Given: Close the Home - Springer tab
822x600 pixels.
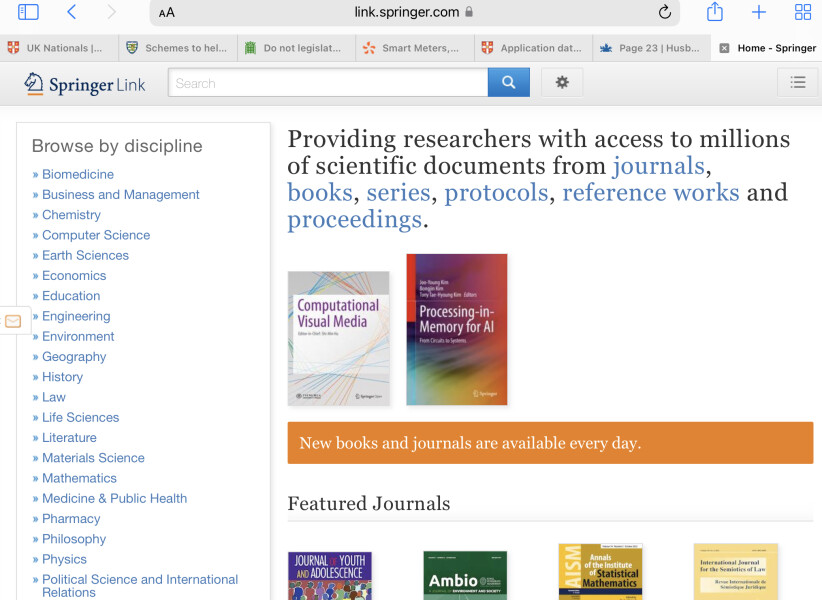Looking at the screenshot, I should (724, 48).
